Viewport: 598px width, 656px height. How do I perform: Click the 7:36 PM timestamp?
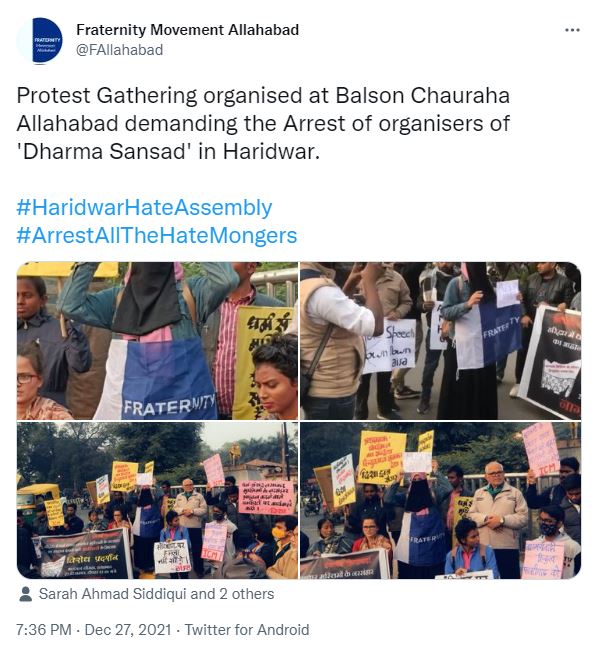coord(44,630)
